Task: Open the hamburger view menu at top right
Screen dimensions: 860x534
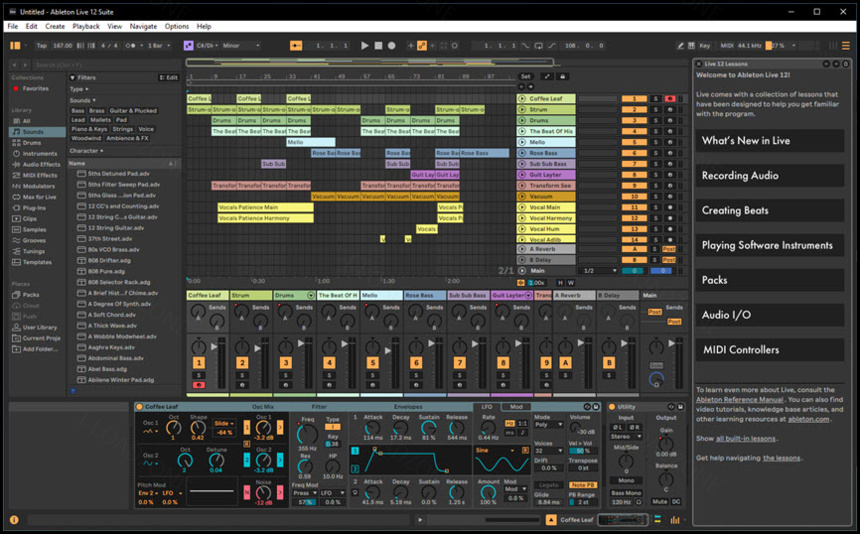Action: (x=846, y=46)
